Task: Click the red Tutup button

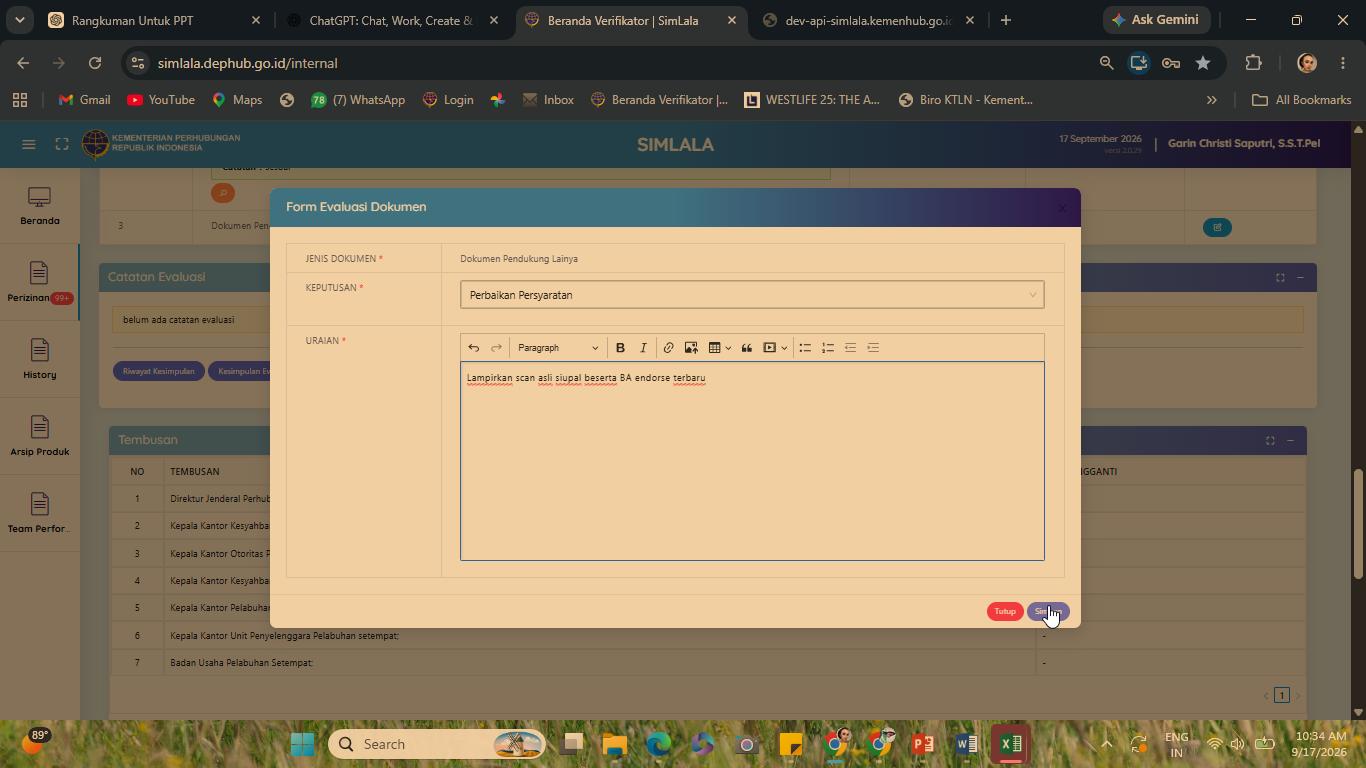Action: 1005,611
